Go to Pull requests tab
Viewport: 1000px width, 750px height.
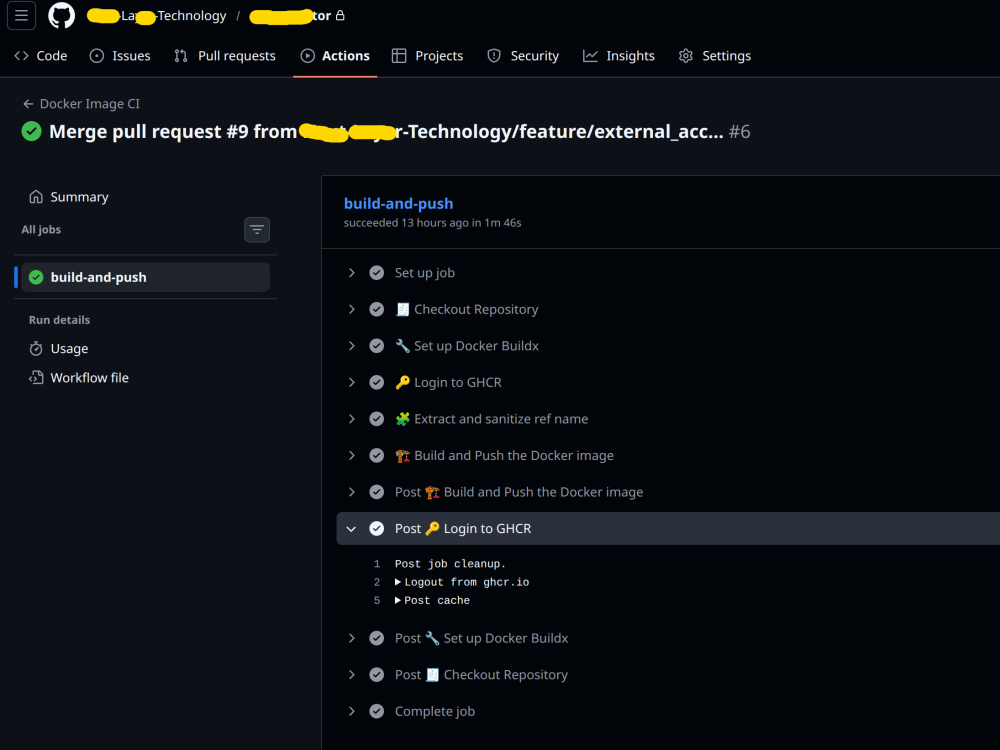click(x=224, y=56)
